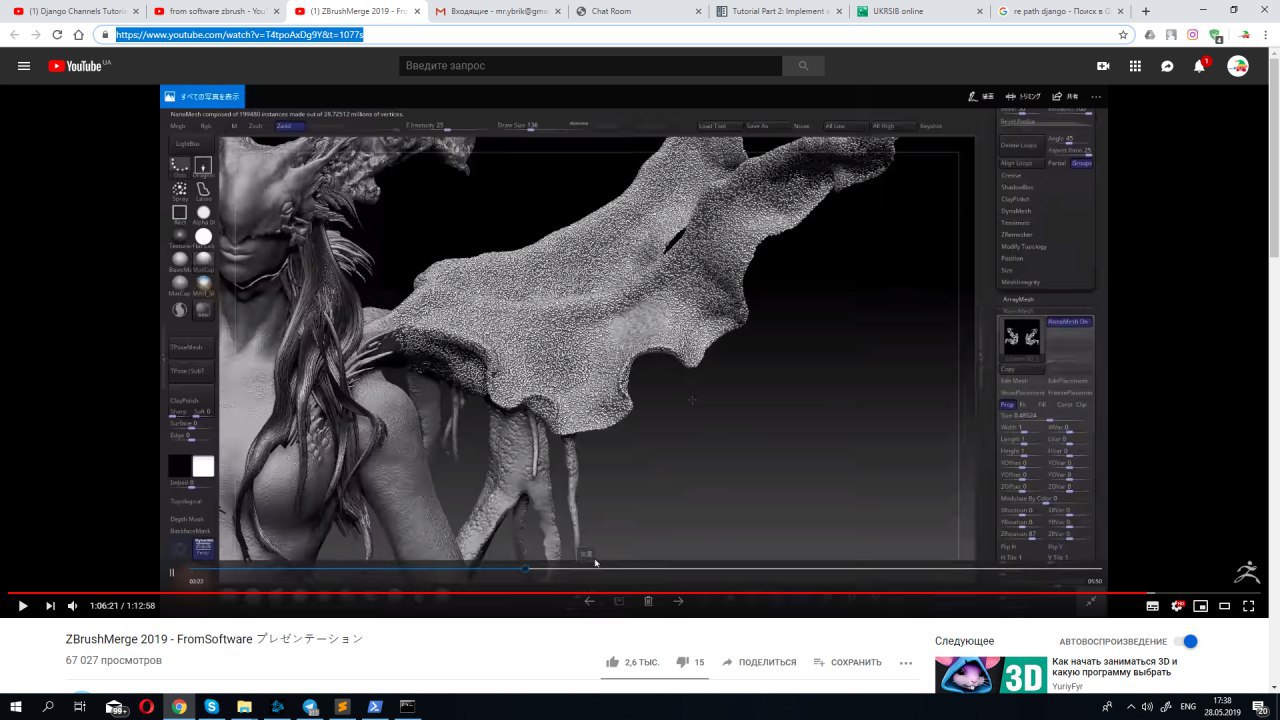Select the Rect stroke icon in ZBrush
The height and width of the screenshot is (720, 1280).
pos(179,214)
